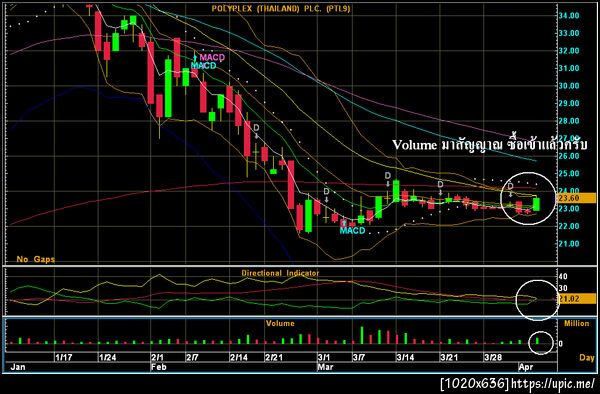The image size is (600, 394).
Task: Select the 40 level on Directional Indicator axis
Action: [x=563, y=277]
